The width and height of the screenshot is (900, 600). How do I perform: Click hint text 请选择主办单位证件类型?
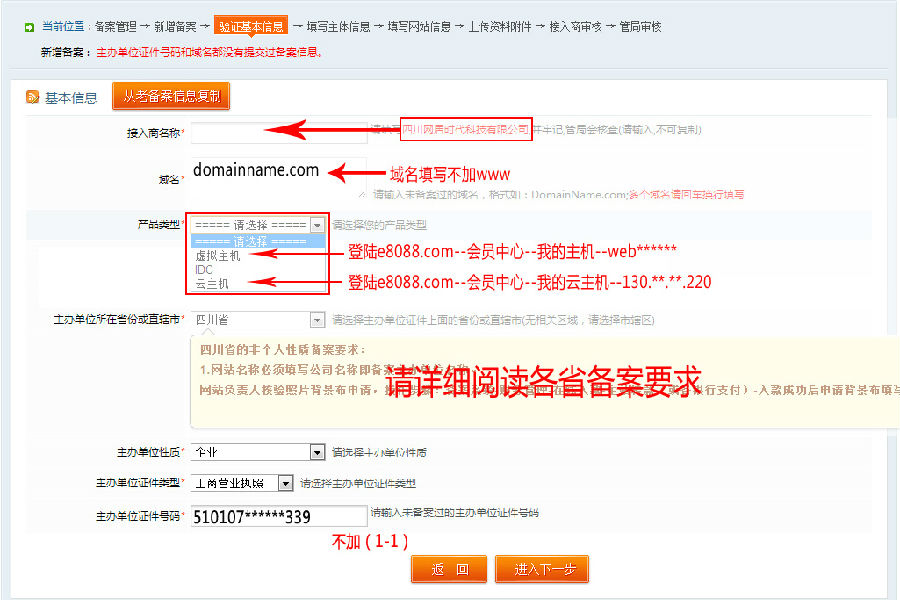click(x=358, y=483)
